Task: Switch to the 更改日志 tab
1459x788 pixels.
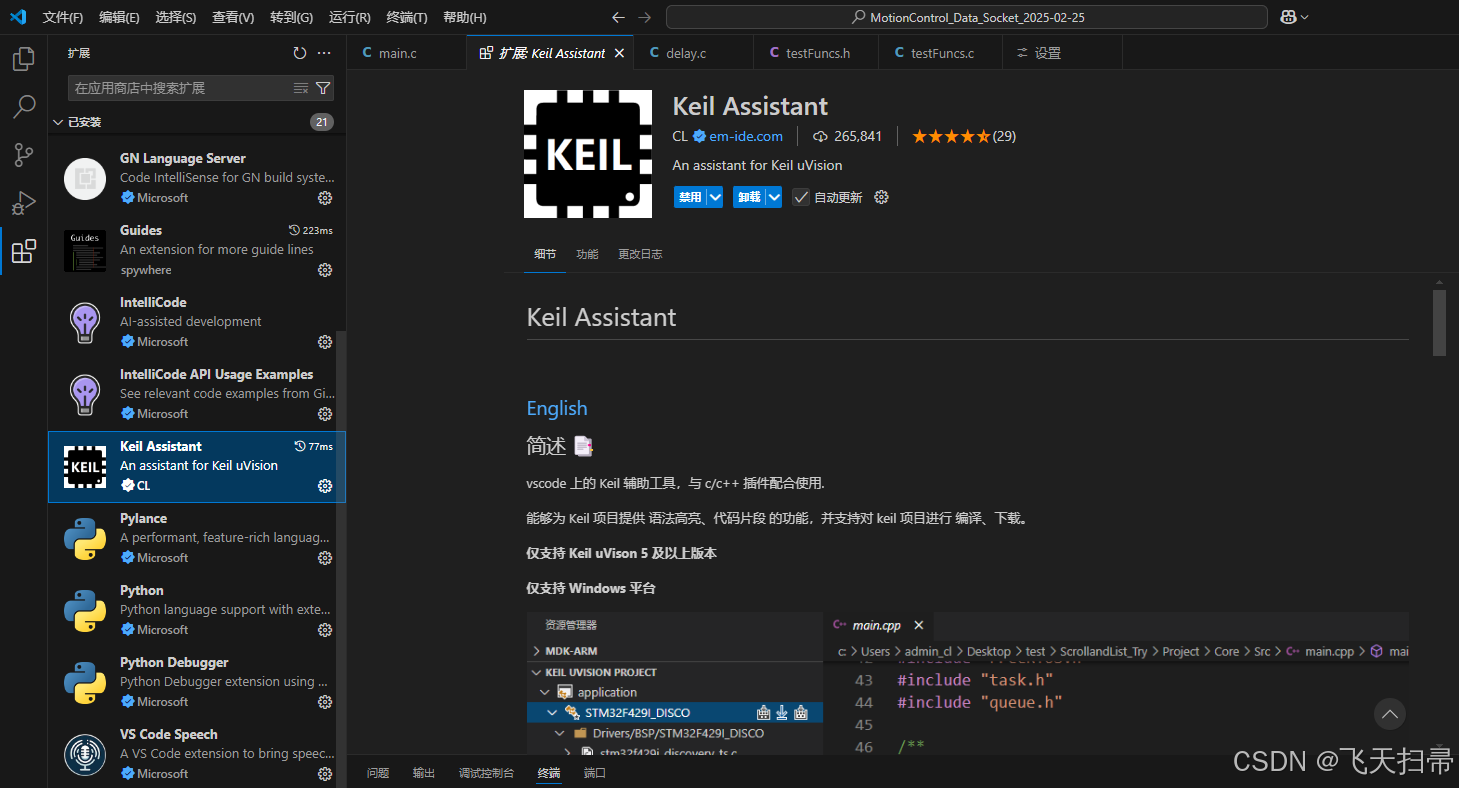Action: coord(640,254)
